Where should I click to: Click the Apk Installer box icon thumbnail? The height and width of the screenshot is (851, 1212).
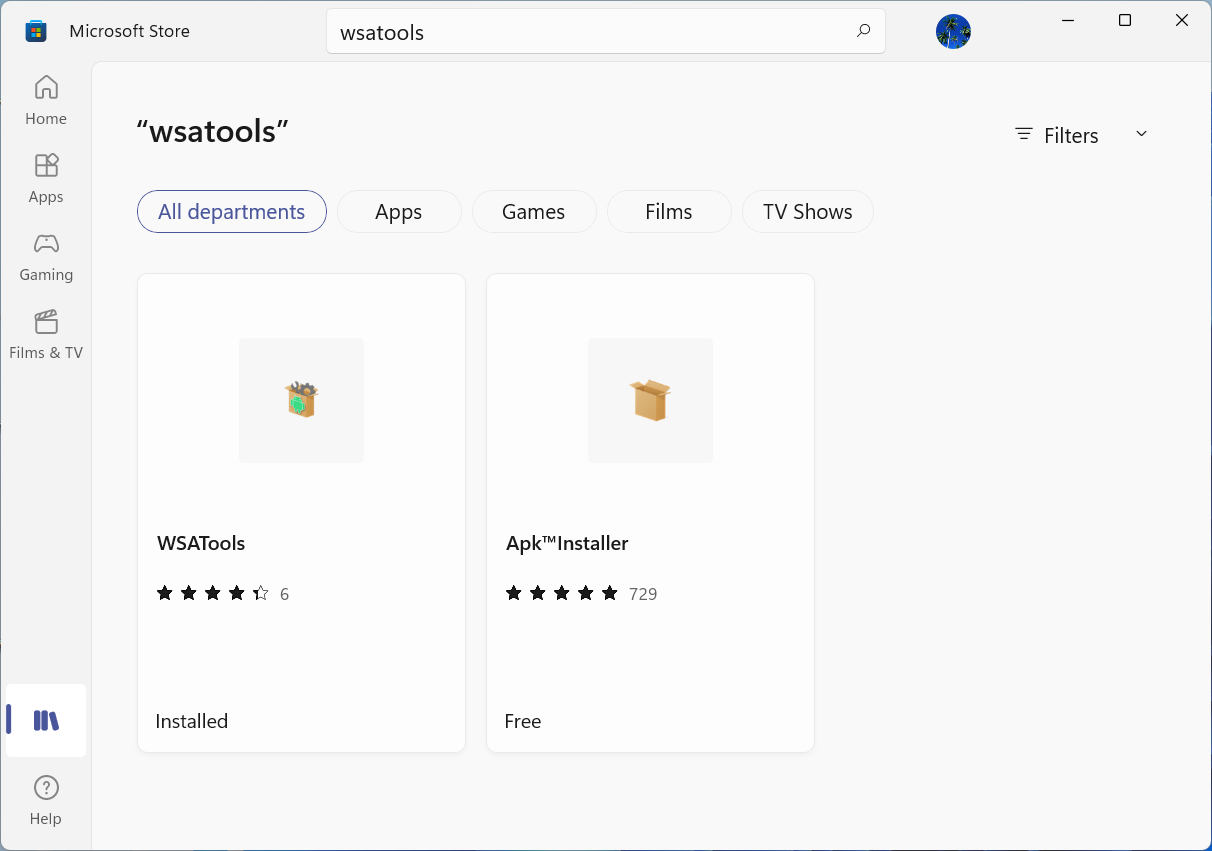[650, 400]
